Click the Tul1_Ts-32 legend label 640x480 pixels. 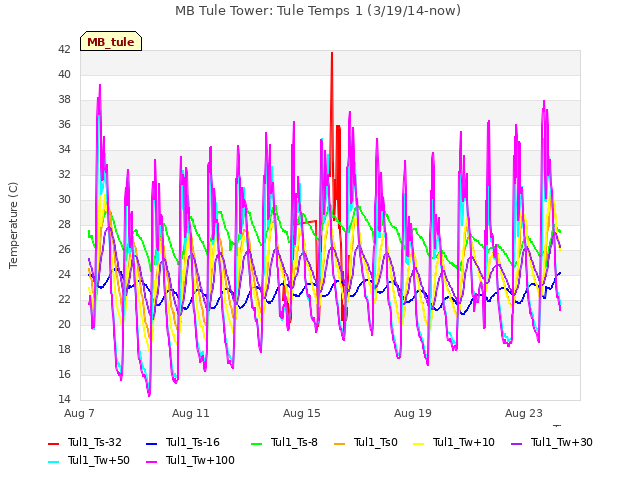(x=95, y=442)
